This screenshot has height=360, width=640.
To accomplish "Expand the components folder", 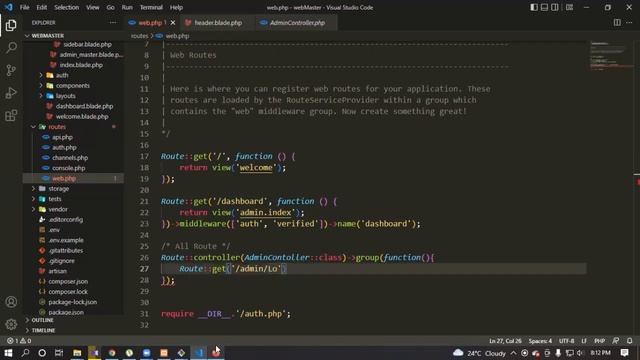I will click(73, 86).
